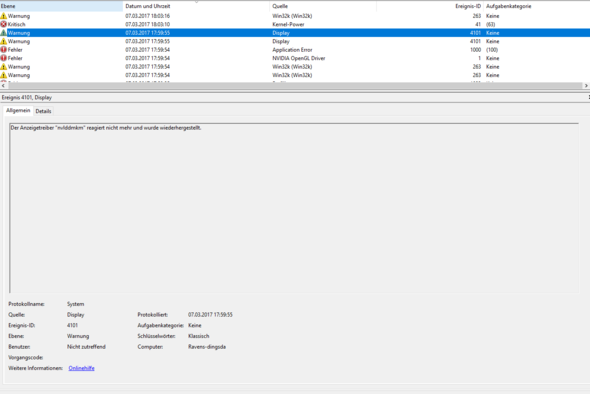
Task: Click the Benutzer value 'Nicht zutreffend'
Action: [x=86, y=347]
